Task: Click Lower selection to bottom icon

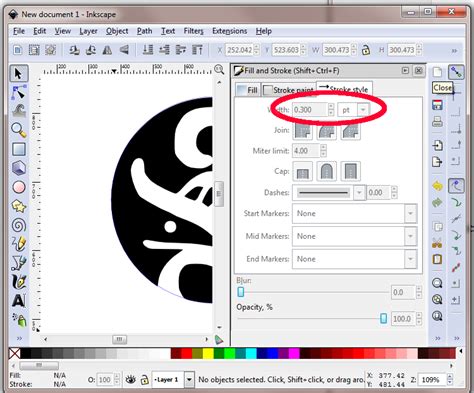Action: point(148,50)
